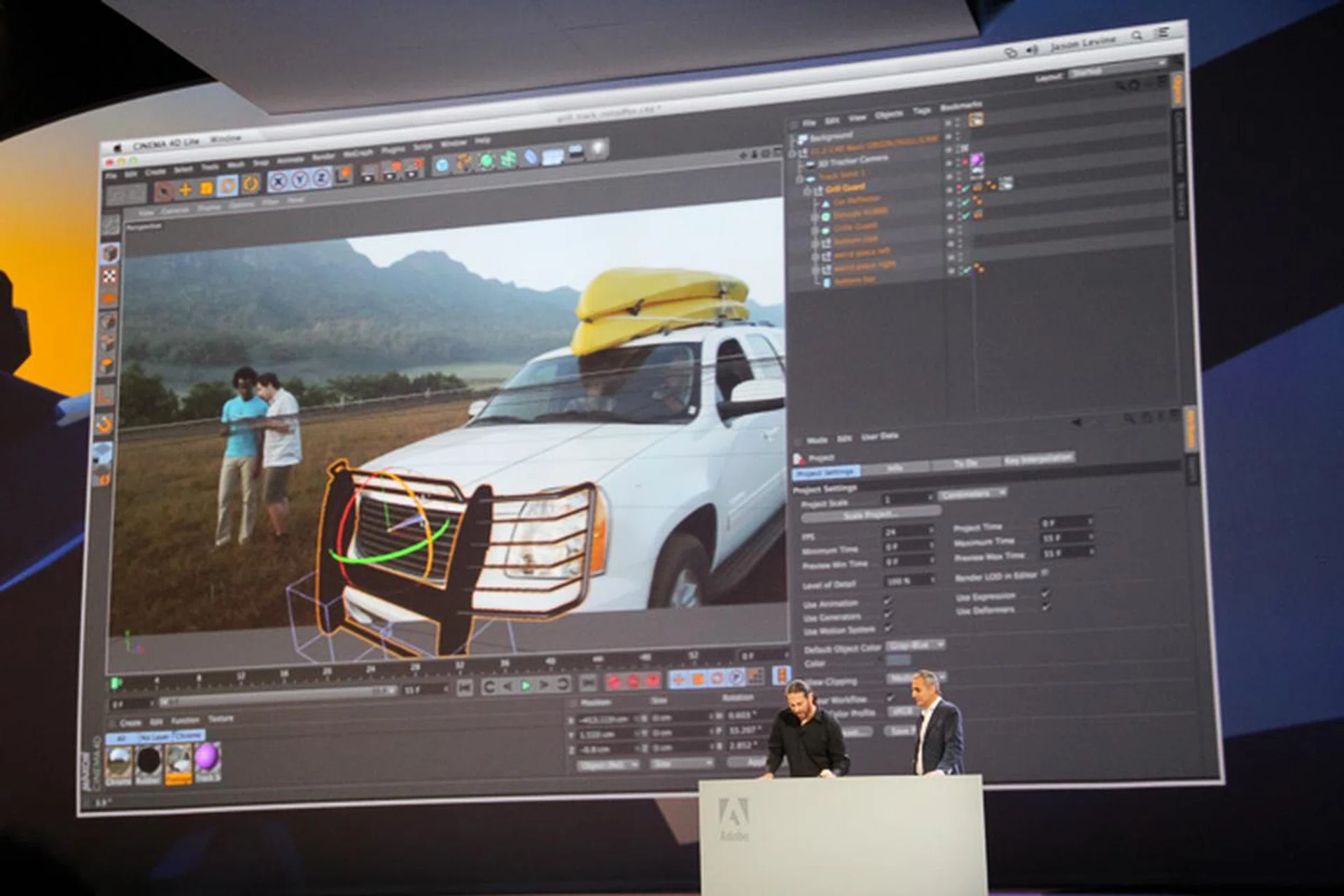Click the Color swatch in Project Settings
The image size is (1344, 896).
899,660
